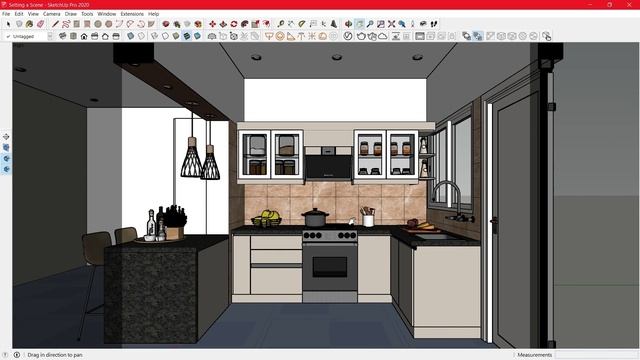The image size is (640, 360).
Task: Enable Shaded face style
Action: (x=176, y=36)
